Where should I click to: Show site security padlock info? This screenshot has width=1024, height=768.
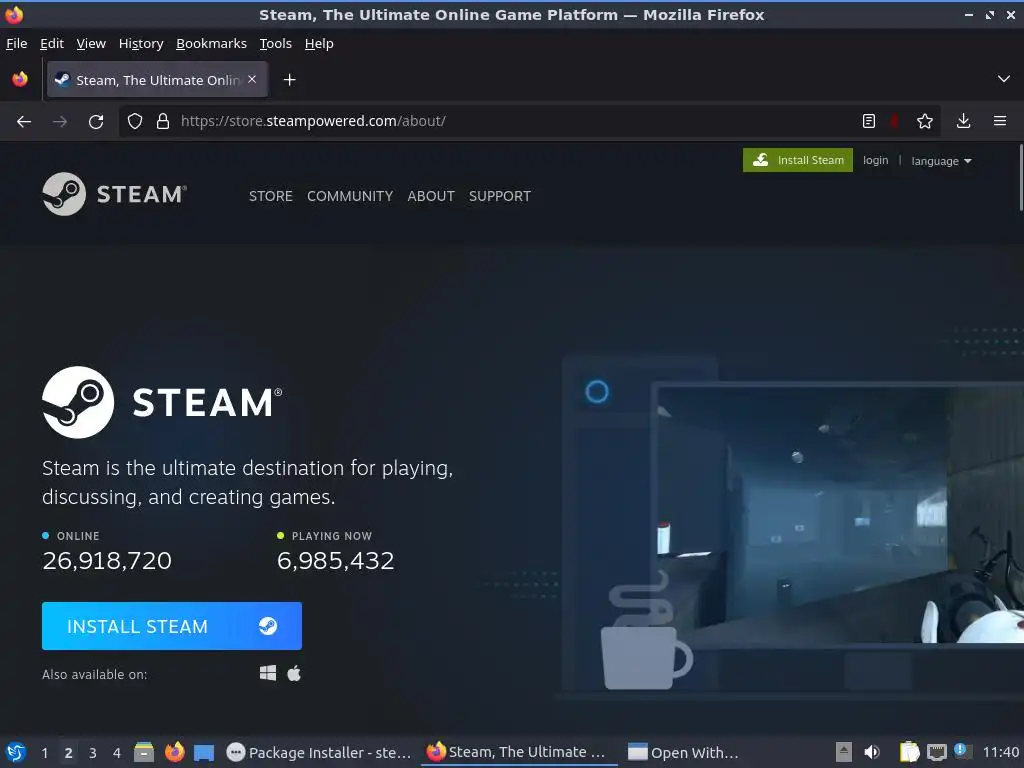coord(163,121)
